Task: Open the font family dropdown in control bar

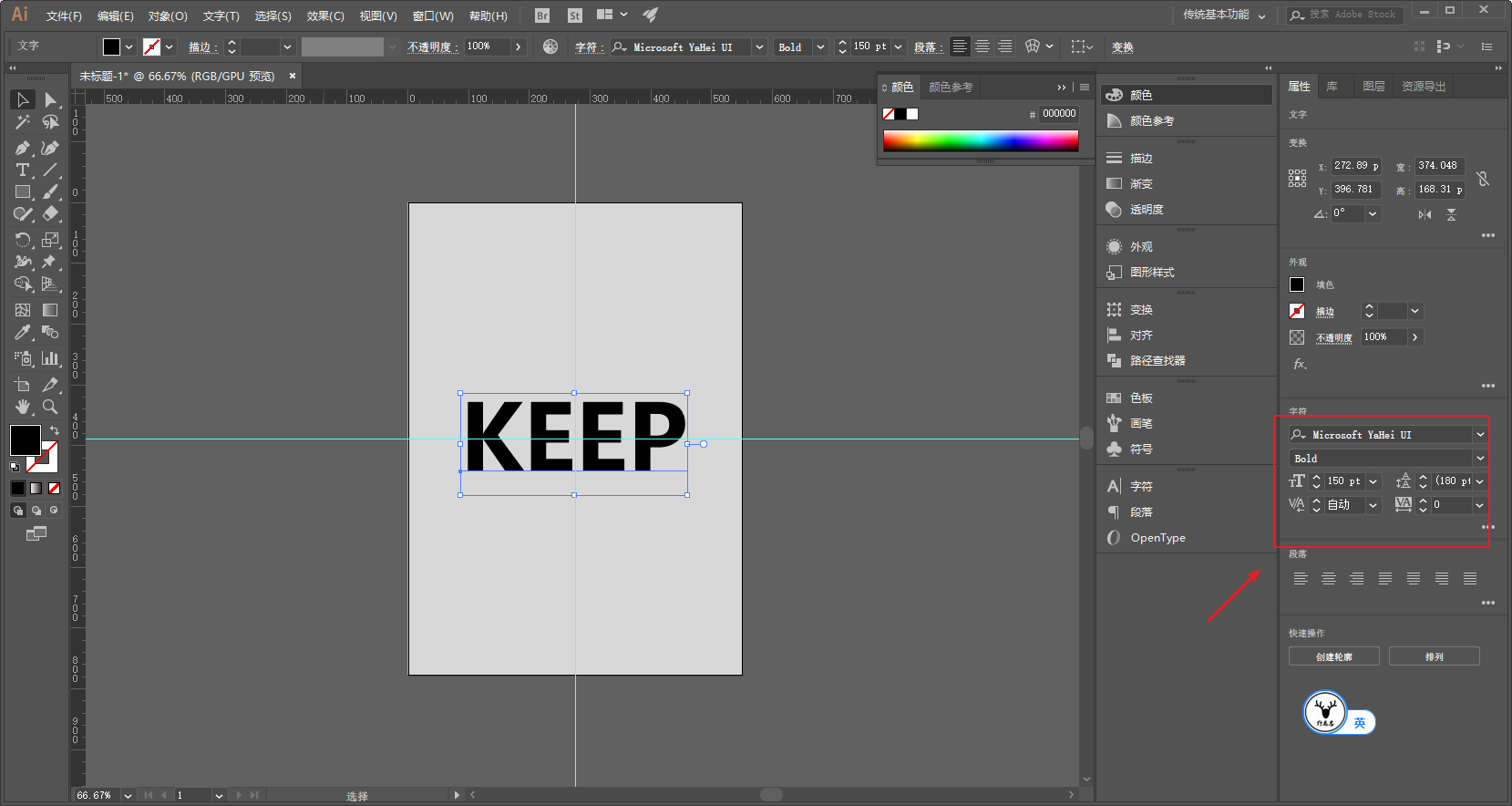Action: point(759,47)
